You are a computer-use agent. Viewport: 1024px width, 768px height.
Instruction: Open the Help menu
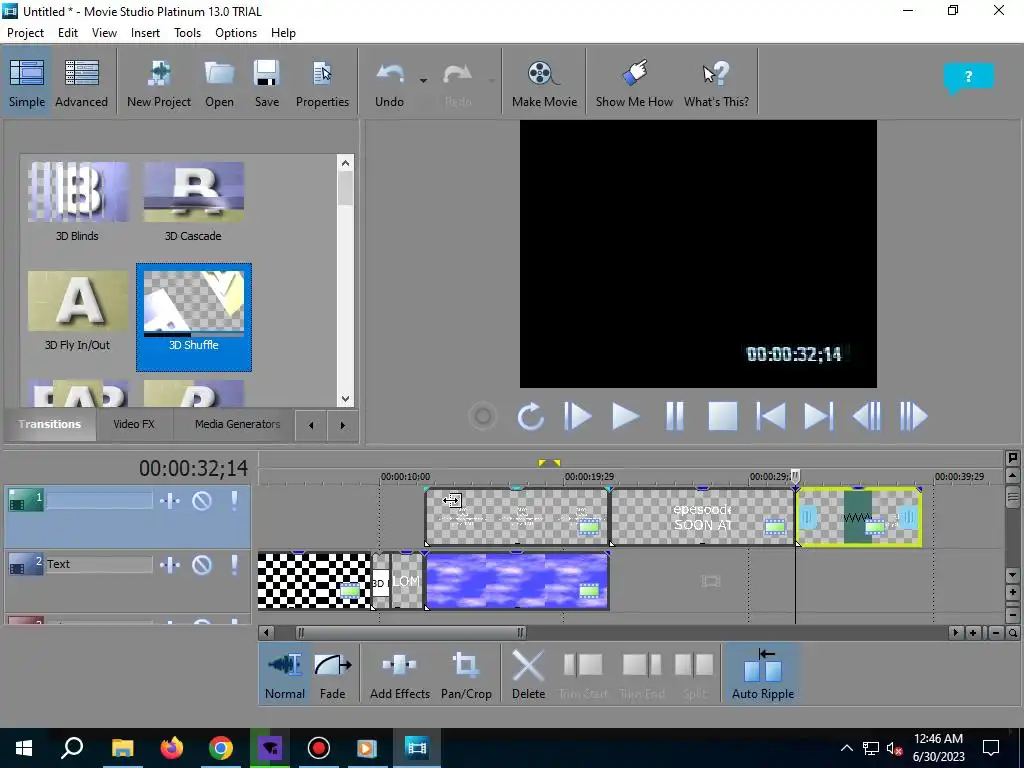pos(283,33)
